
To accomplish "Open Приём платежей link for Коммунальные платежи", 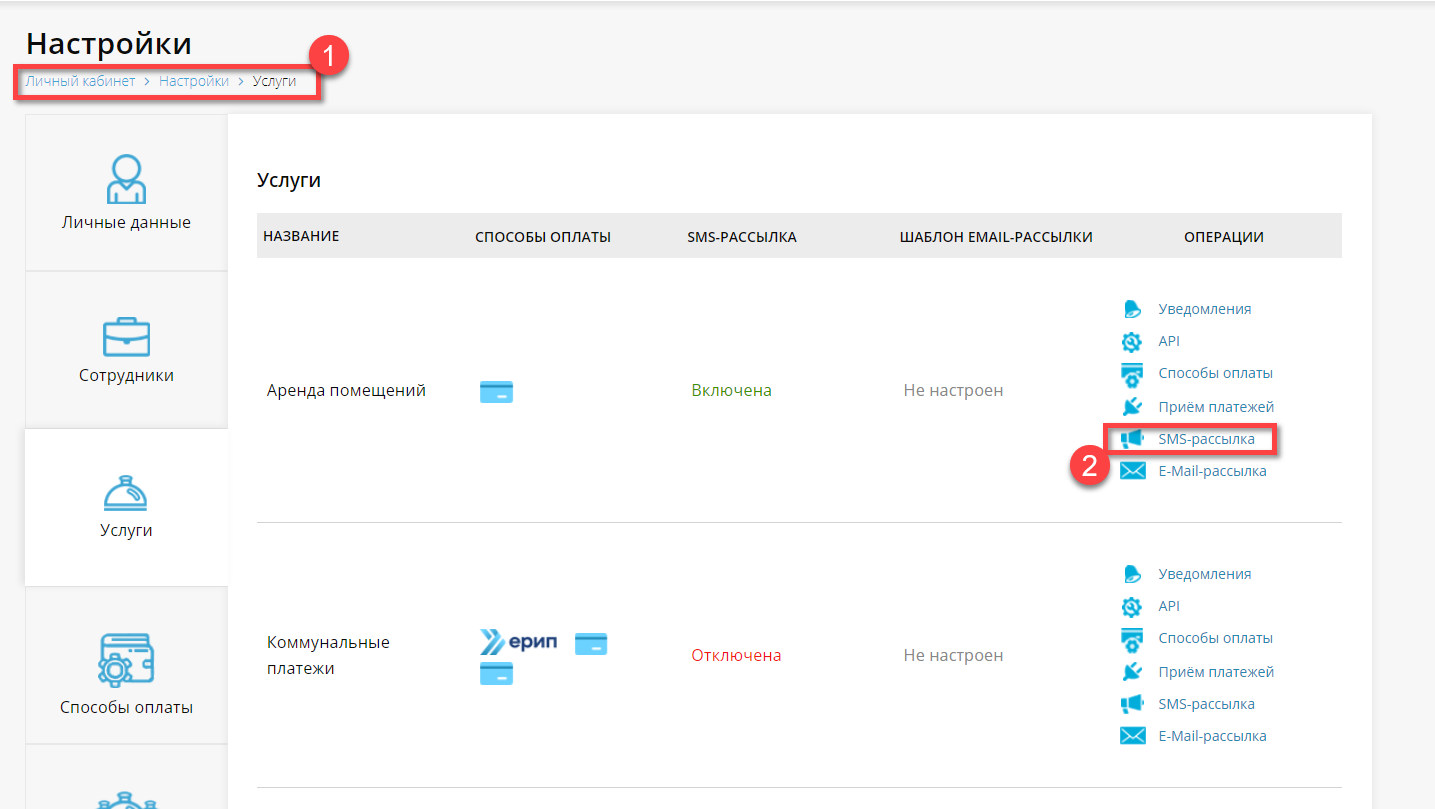I will click(1216, 672).
